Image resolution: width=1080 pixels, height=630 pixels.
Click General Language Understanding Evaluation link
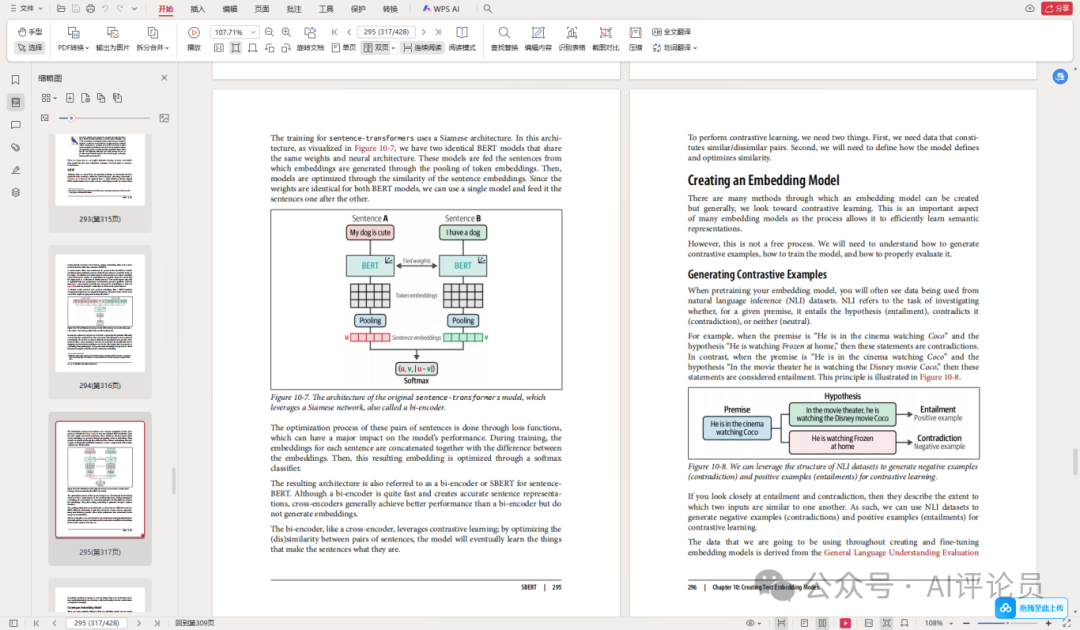(x=901, y=552)
